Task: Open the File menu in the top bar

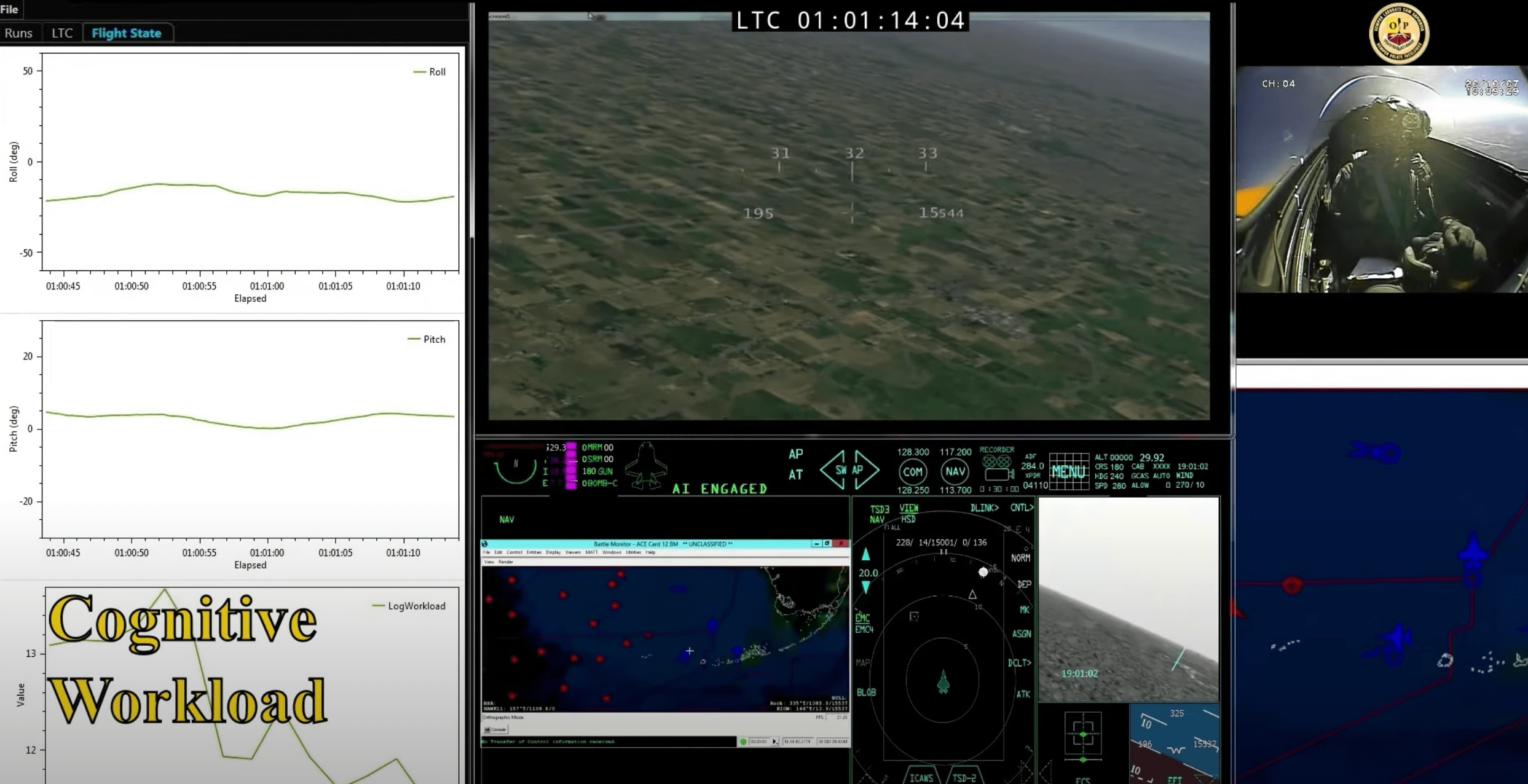Action: pyautogui.click(x=9, y=9)
